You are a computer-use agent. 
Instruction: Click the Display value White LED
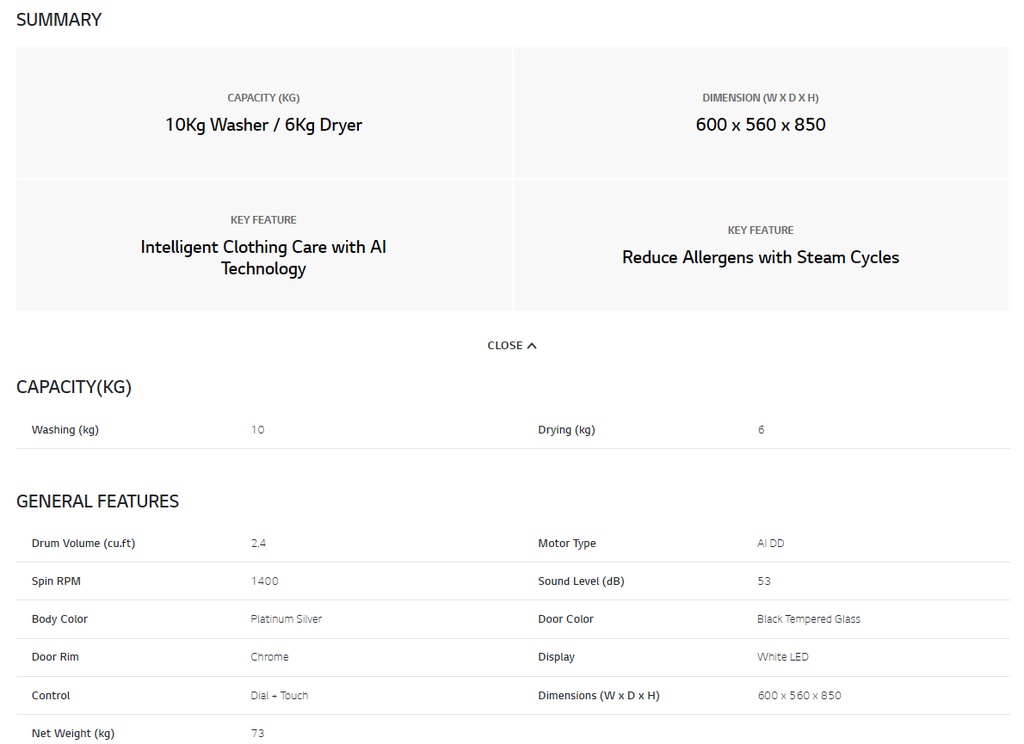(x=782, y=657)
